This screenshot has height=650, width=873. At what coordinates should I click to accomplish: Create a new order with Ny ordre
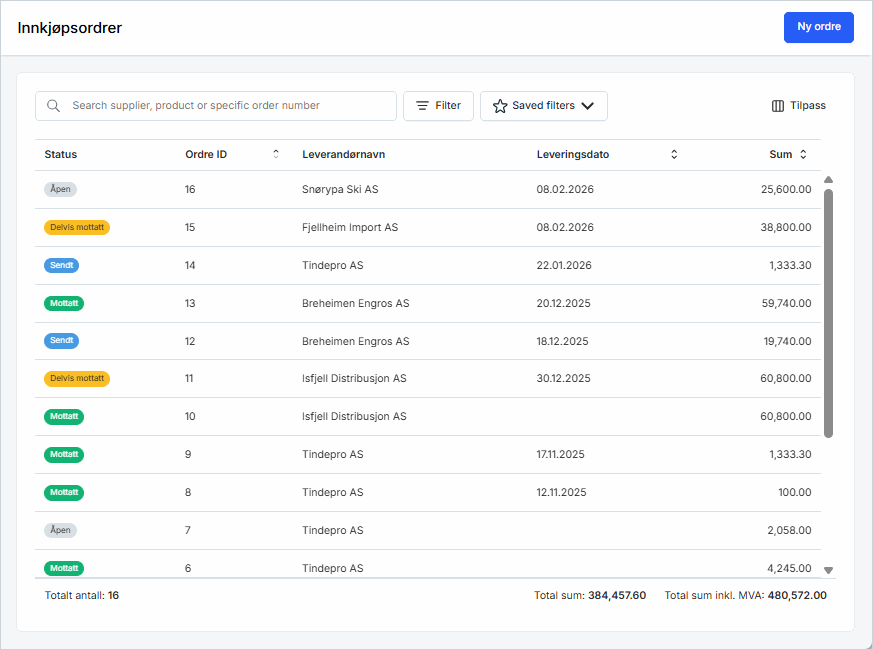818,27
